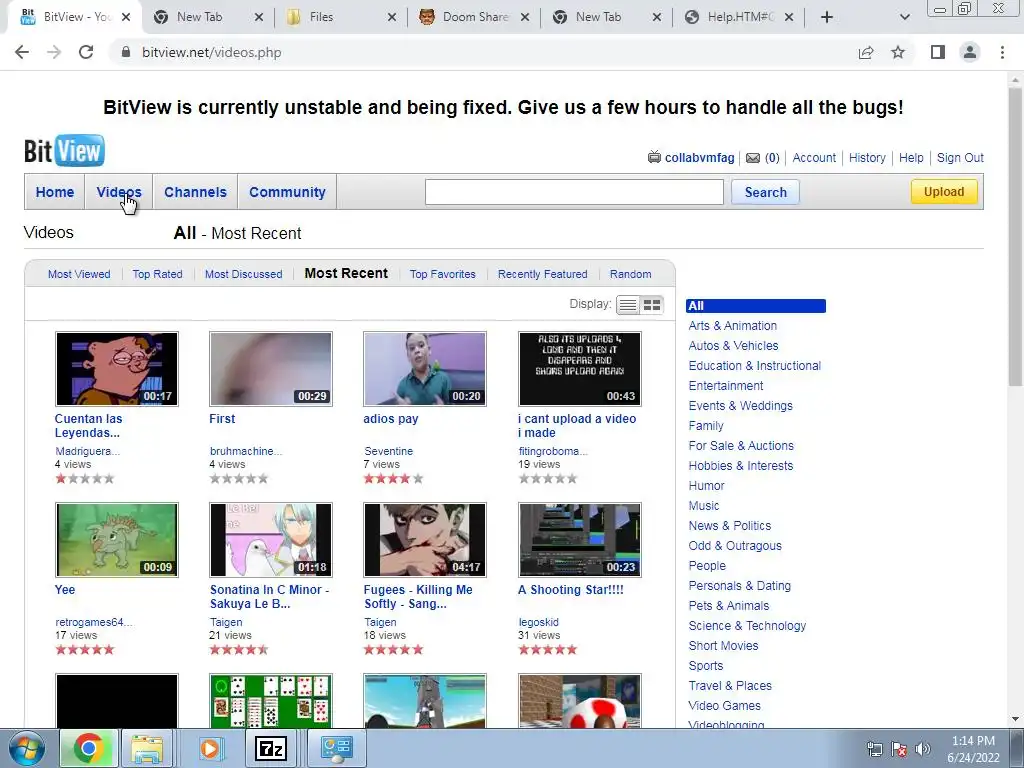The image size is (1024, 768).
Task: Open collabvmfag profile link
Action: click(699, 158)
